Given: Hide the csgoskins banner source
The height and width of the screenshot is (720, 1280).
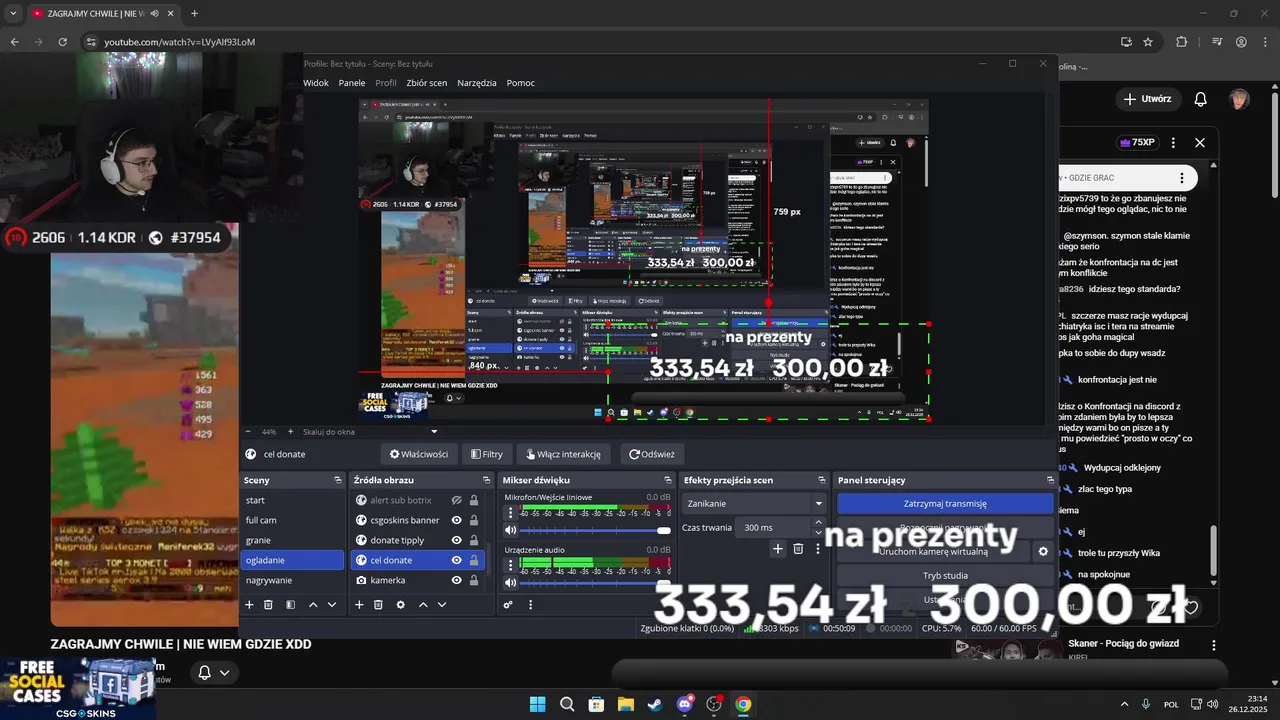Looking at the screenshot, I should [x=456, y=520].
